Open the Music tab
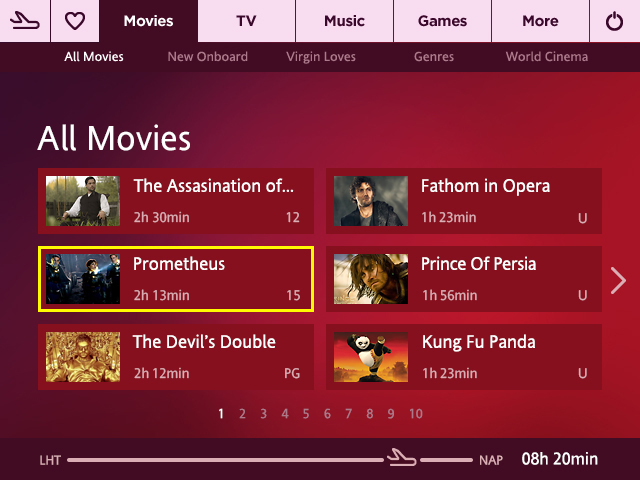The height and width of the screenshot is (480, 640). (344, 21)
